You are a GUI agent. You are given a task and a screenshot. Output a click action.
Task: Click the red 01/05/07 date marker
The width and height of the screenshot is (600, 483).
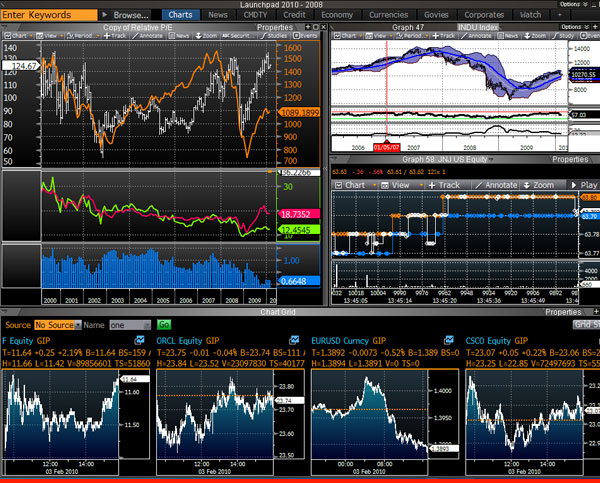pyautogui.click(x=387, y=147)
